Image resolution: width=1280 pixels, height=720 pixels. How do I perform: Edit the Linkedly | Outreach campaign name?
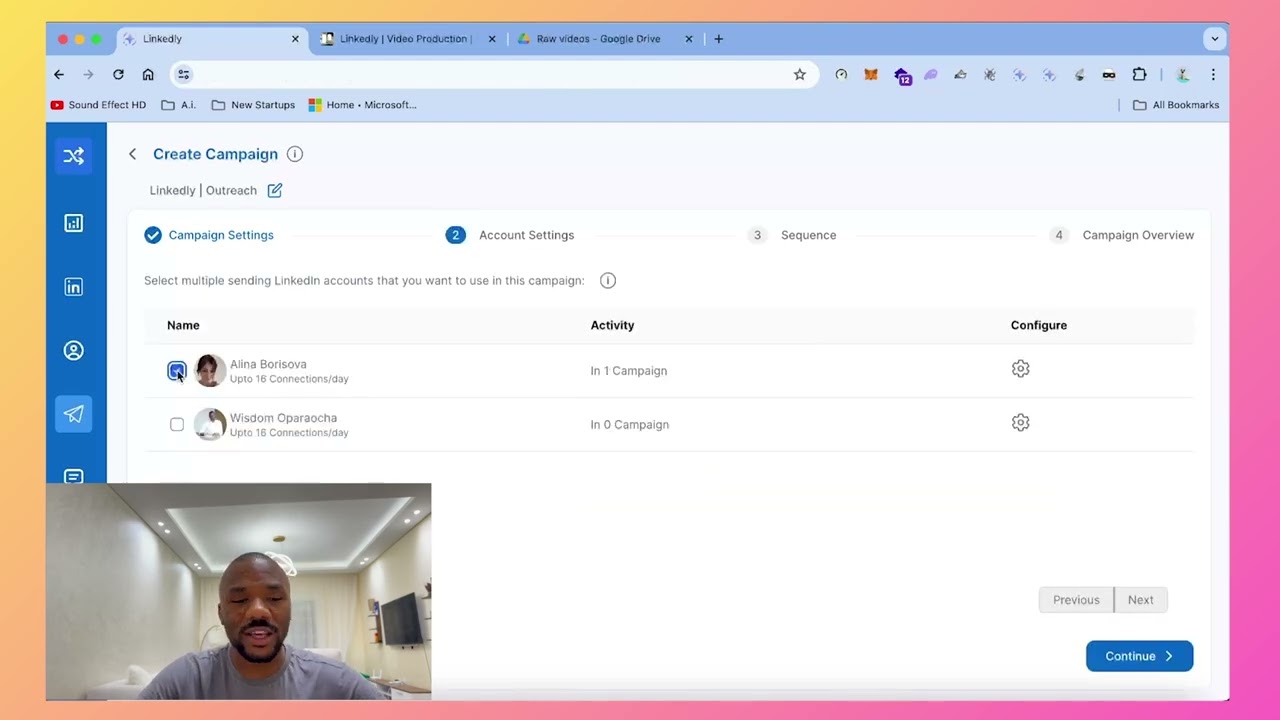click(x=275, y=190)
